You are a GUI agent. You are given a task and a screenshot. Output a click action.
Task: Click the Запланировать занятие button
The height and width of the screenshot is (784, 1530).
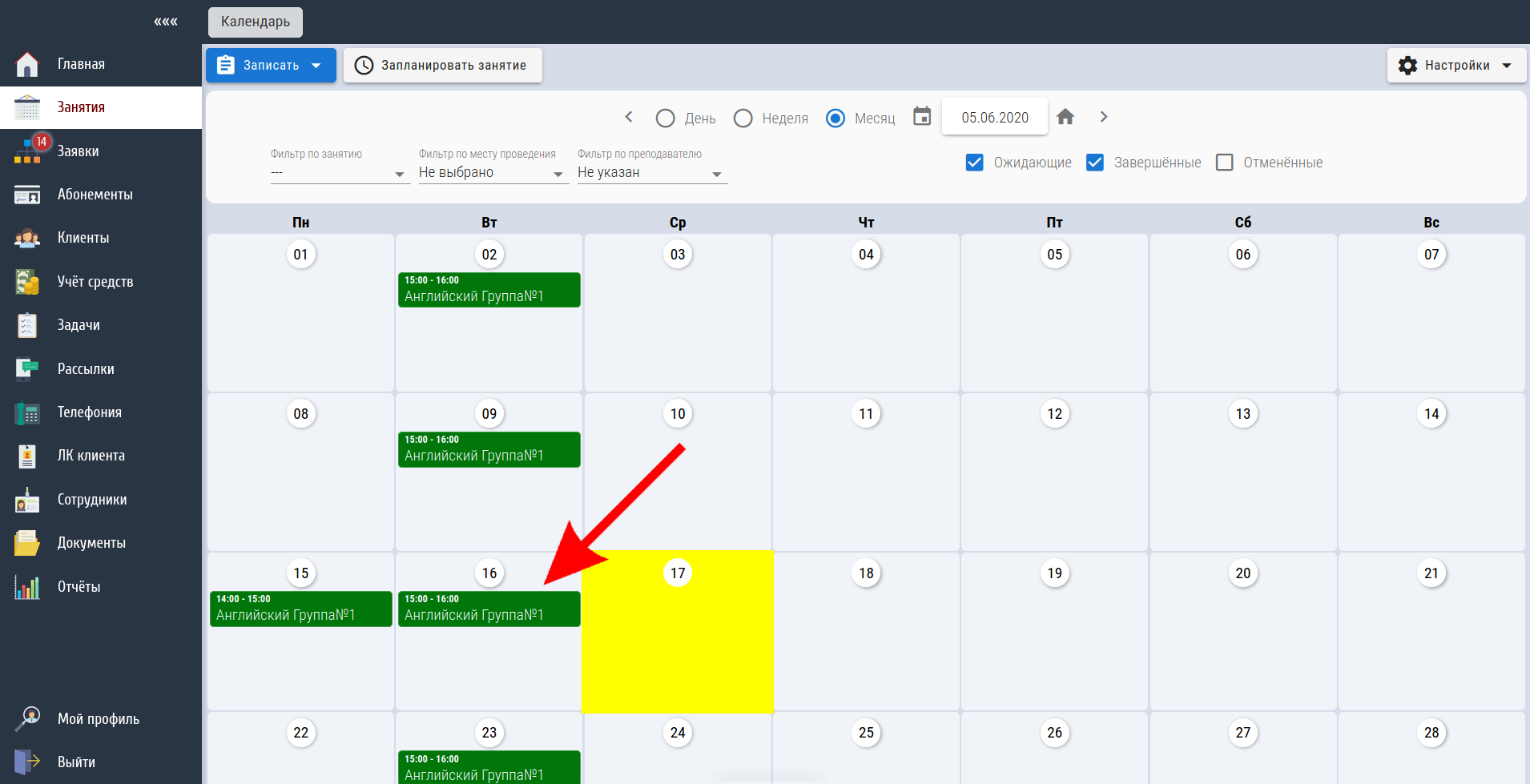tap(443, 66)
